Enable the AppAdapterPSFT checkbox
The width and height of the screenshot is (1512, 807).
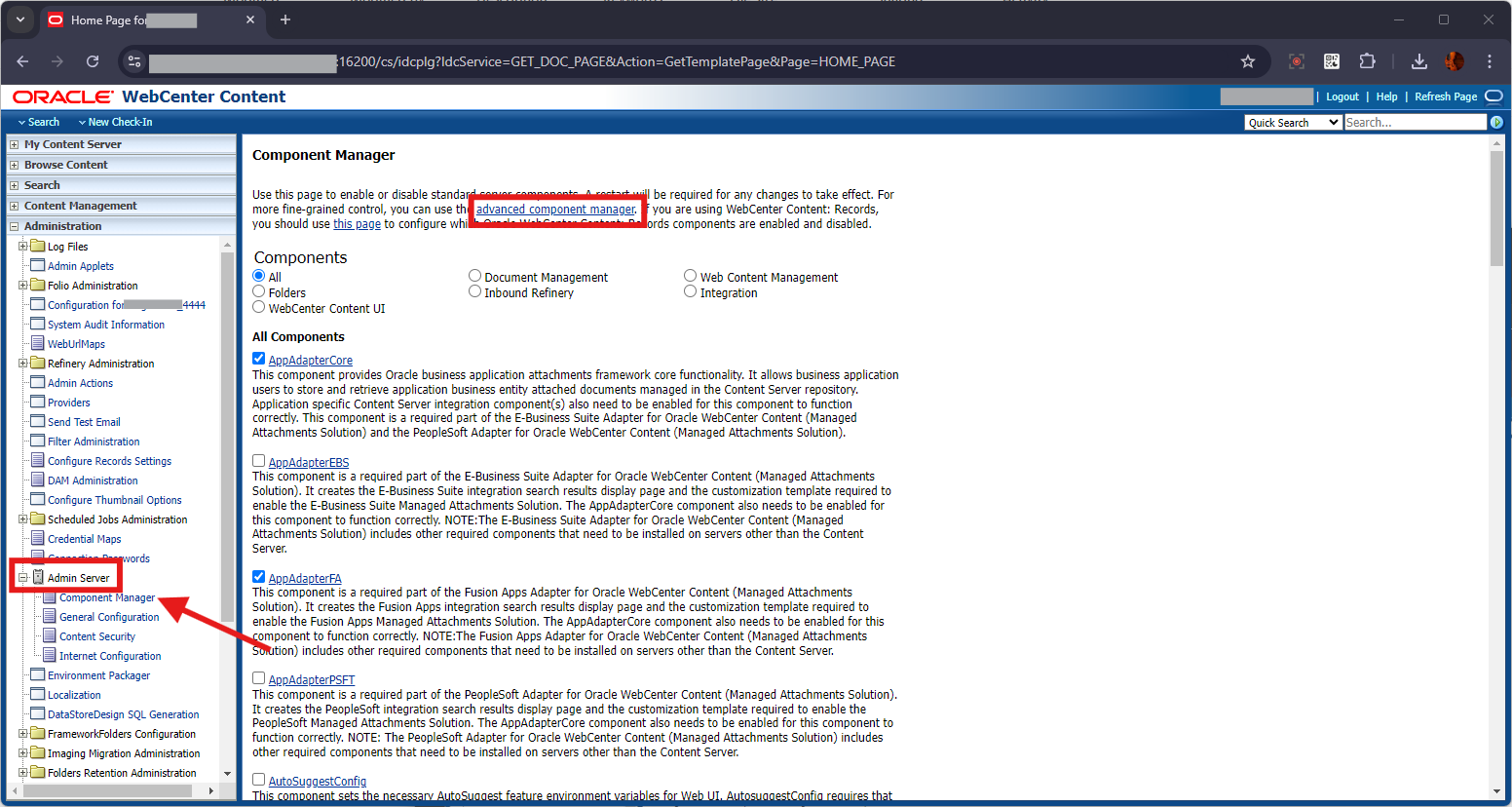click(x=259, y=678)
